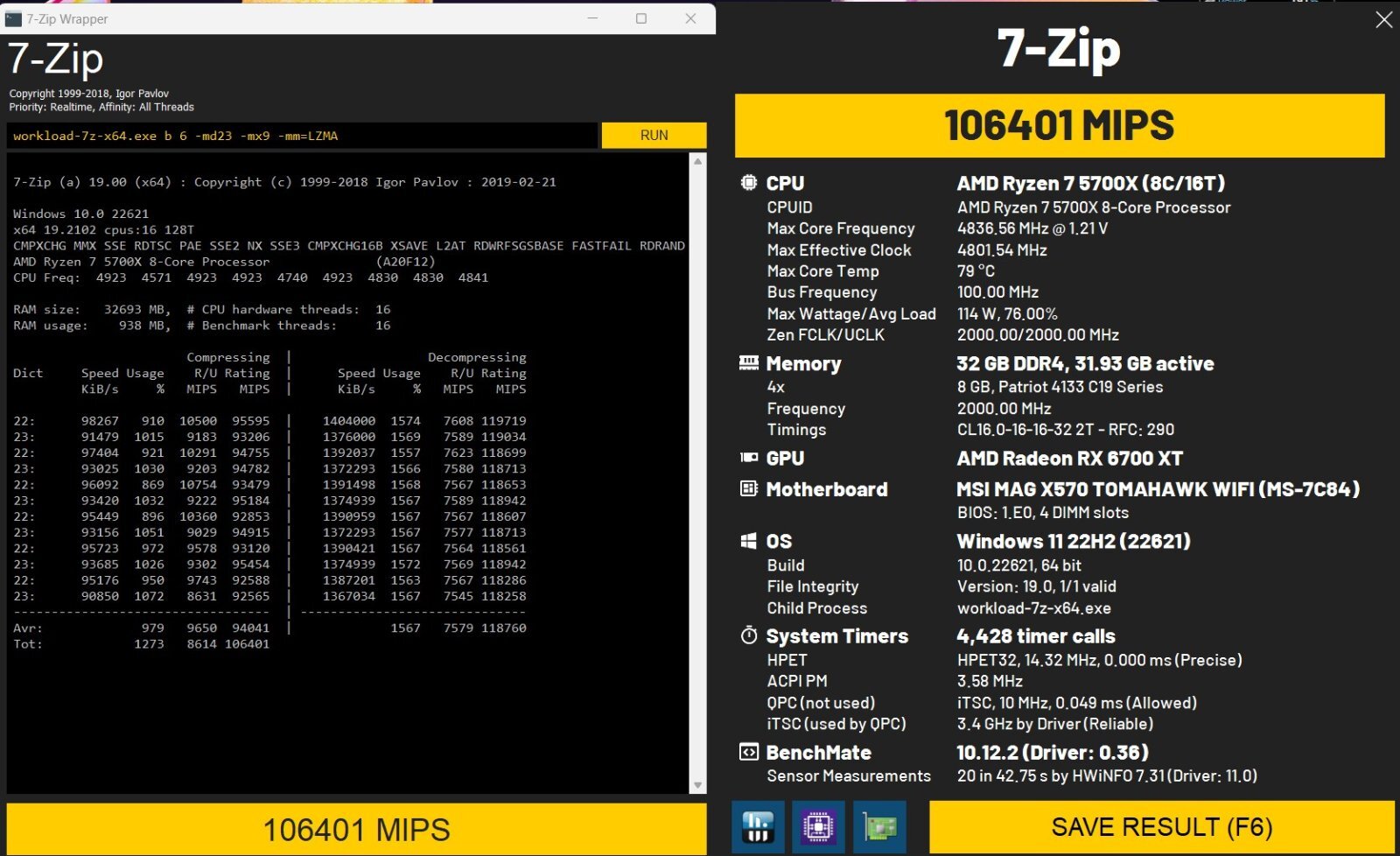Click the Windows logo OS icon
1400x856 pixels.
(749, 541)
